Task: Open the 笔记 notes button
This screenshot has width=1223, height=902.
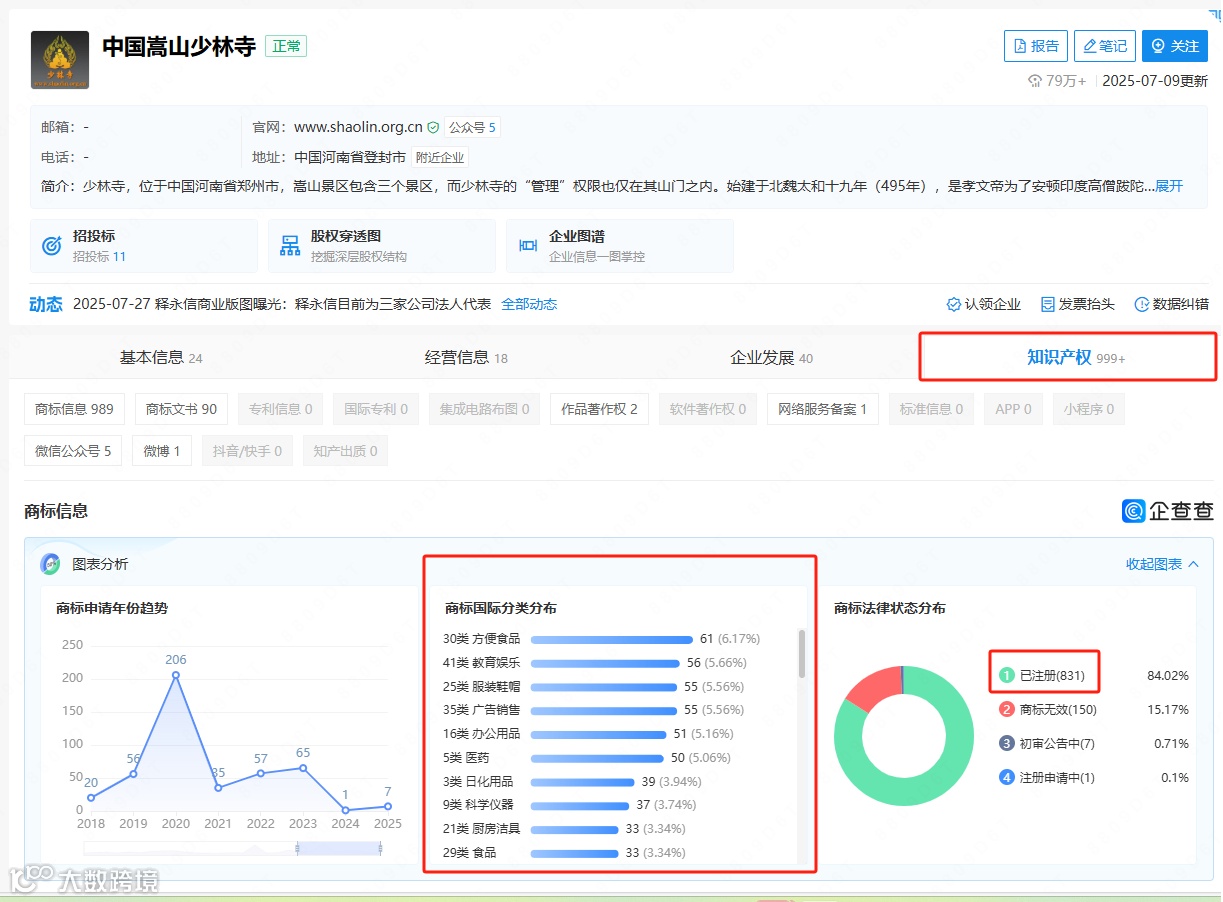Action: click(1105, 46)
